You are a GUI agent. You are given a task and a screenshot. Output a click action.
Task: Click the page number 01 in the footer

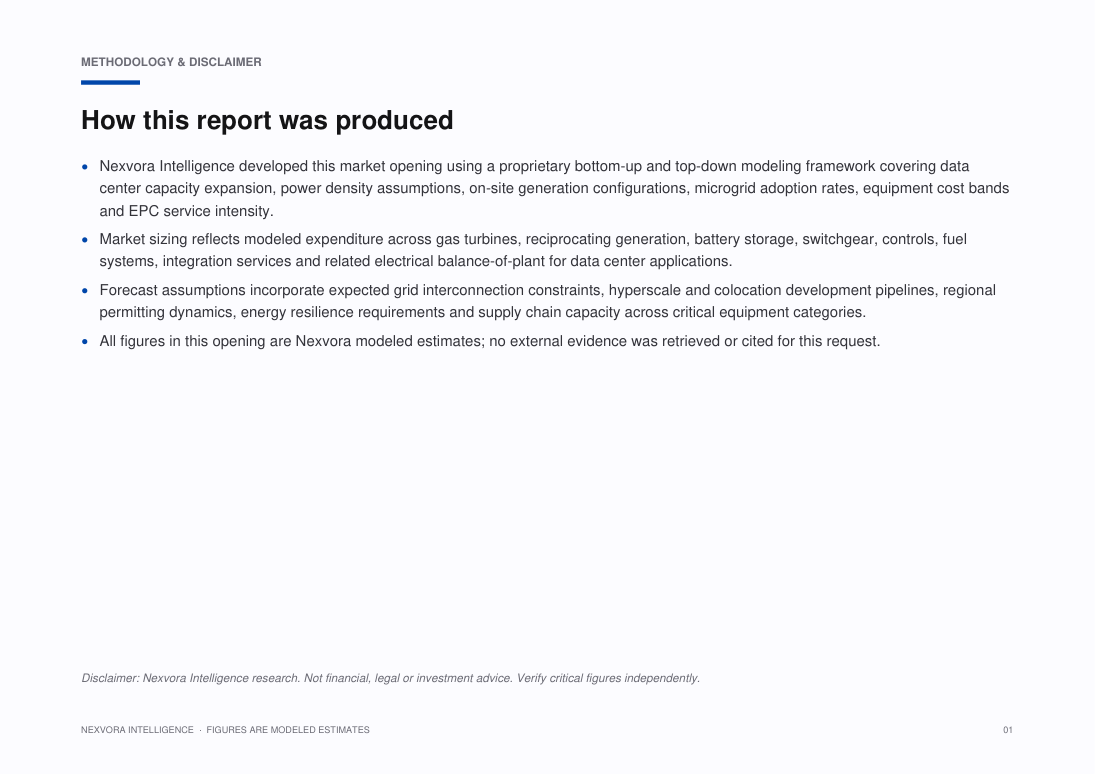pos(1008,730)
